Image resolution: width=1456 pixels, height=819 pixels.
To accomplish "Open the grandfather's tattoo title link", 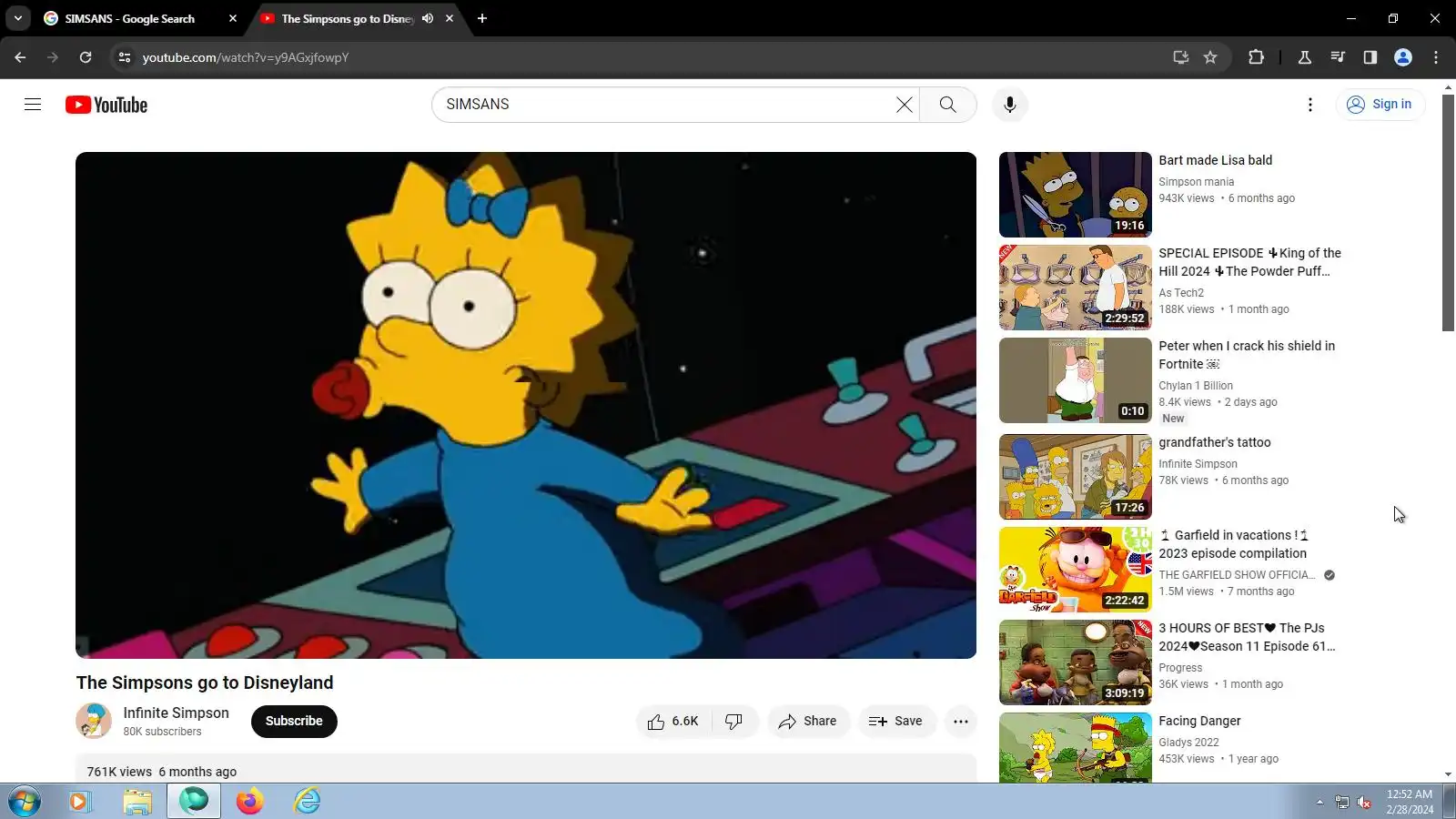I will click(x=1214, y=442).
